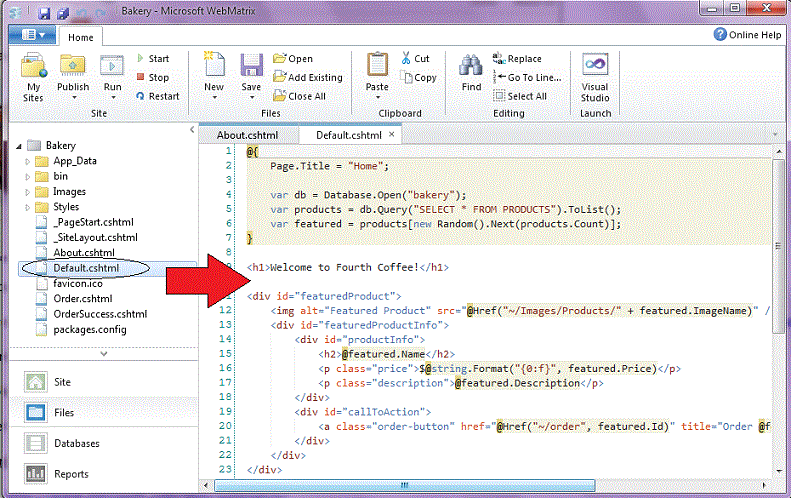Select _PageStart.cshtml in file tree
This screenshot has height=498, width=791.
pos(93,222)
